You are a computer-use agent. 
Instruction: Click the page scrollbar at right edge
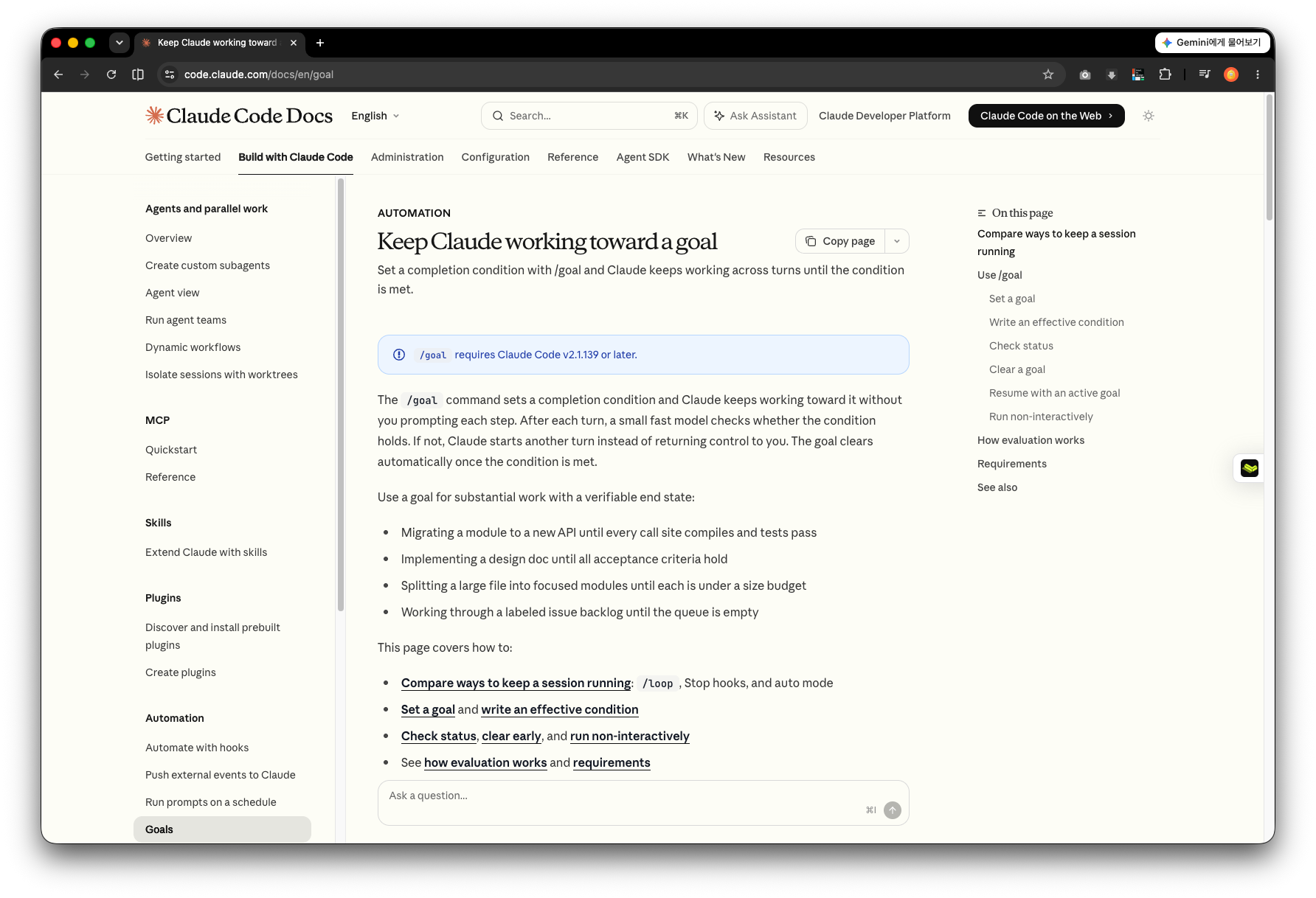[x=1270, y=159]
